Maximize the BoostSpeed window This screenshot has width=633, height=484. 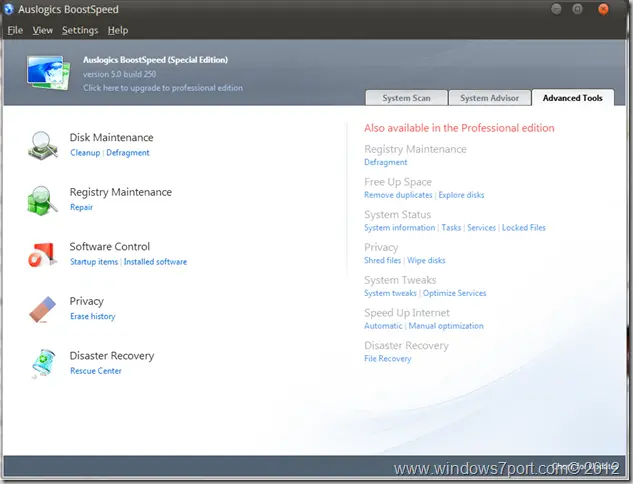(578, 9)
